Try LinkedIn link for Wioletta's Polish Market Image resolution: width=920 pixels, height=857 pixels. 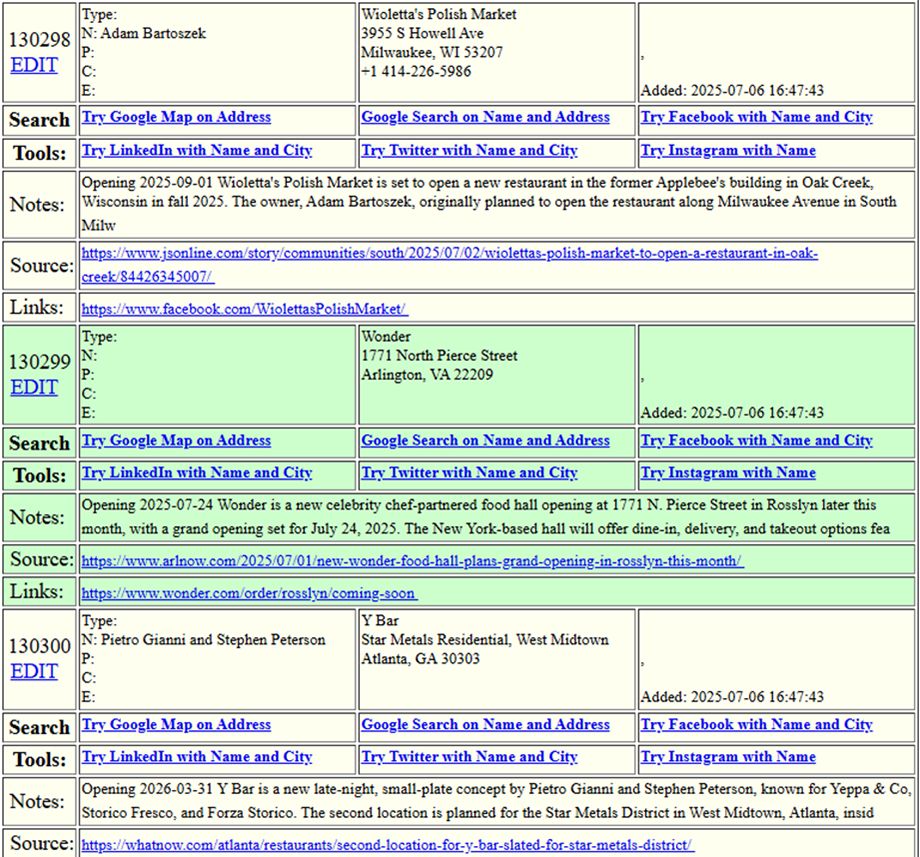pyautogui.click(x=197, y=150)
